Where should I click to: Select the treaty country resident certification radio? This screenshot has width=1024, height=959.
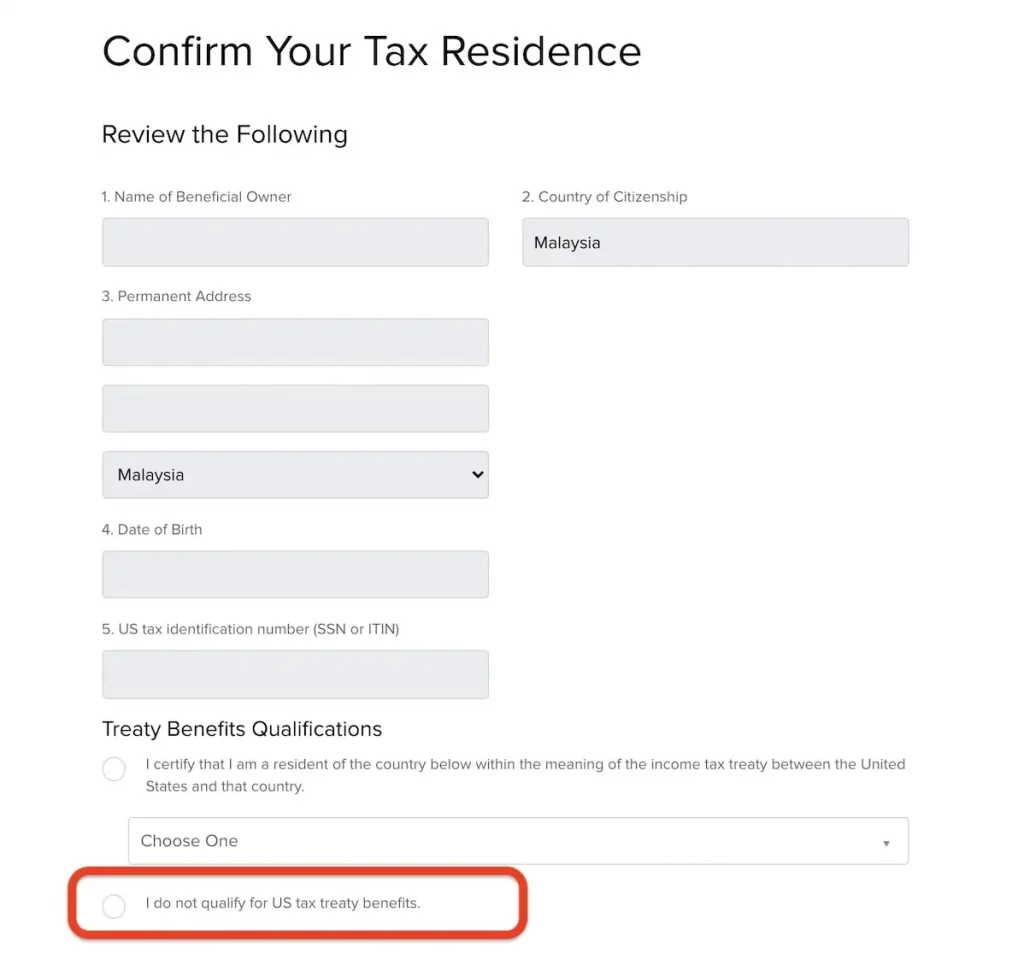point(114,769)
